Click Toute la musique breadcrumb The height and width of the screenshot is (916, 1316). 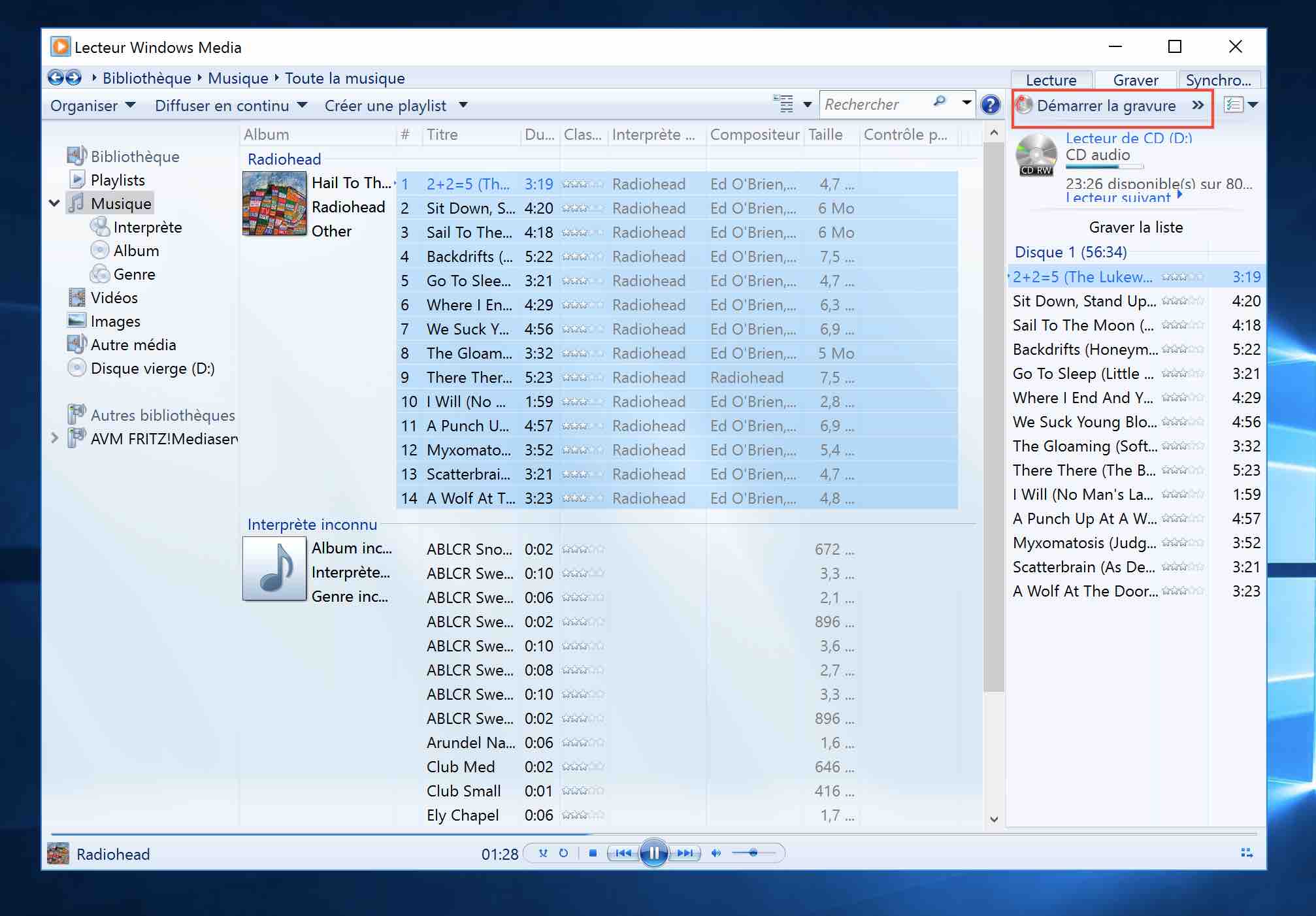pyautogui.click(x=344, y=78)
